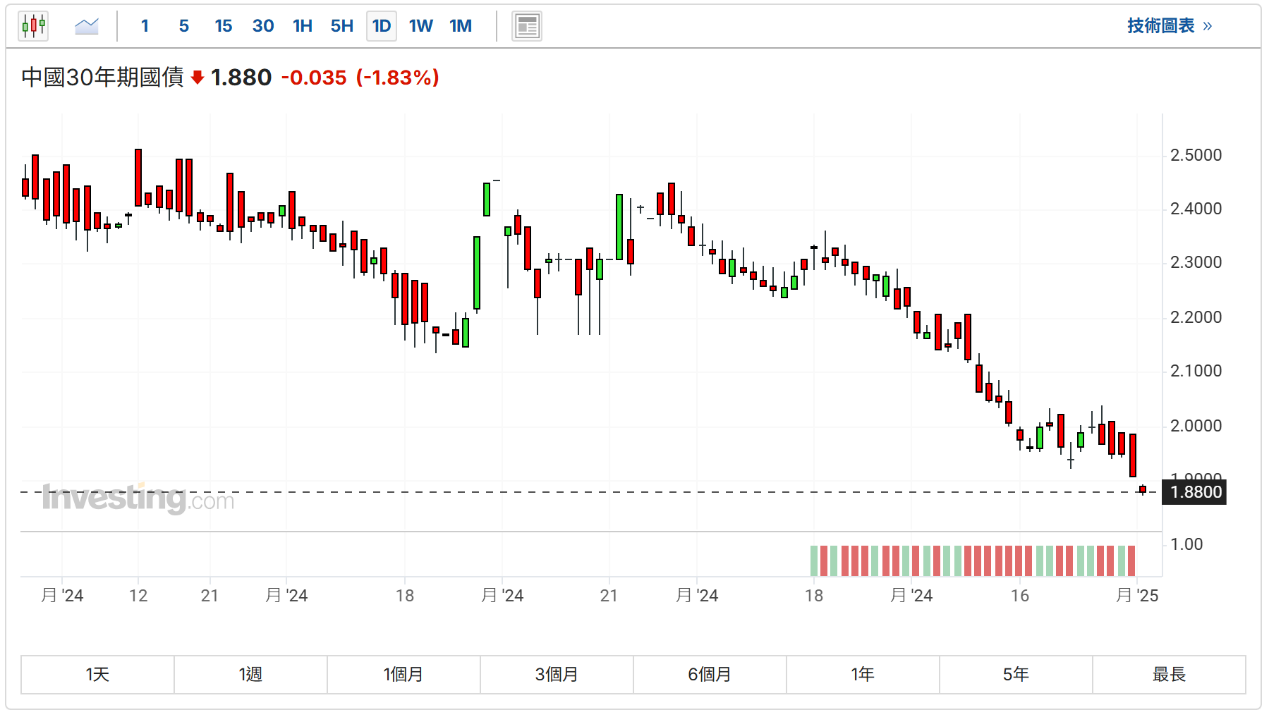Select the 1年 range button
The height and width of the screenshot is (717, 1269).
pyautogui.click(x=862, y=675)
